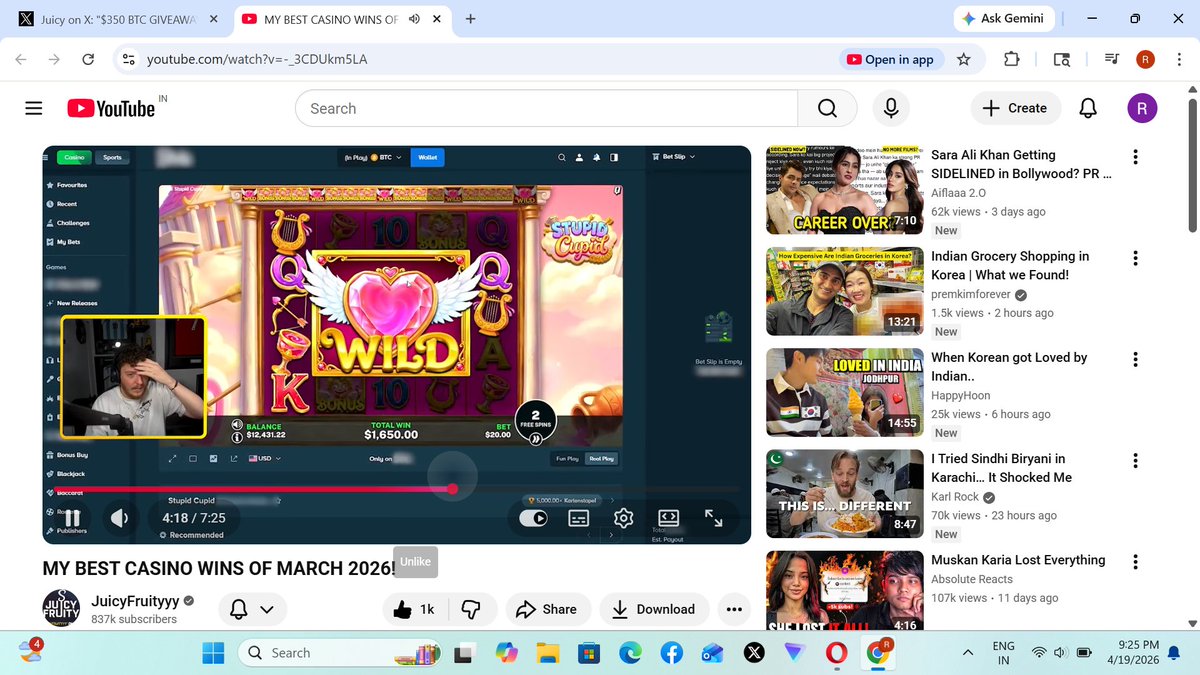1200x675 pixels.
Task: Share the video
Action: point(547,609)
